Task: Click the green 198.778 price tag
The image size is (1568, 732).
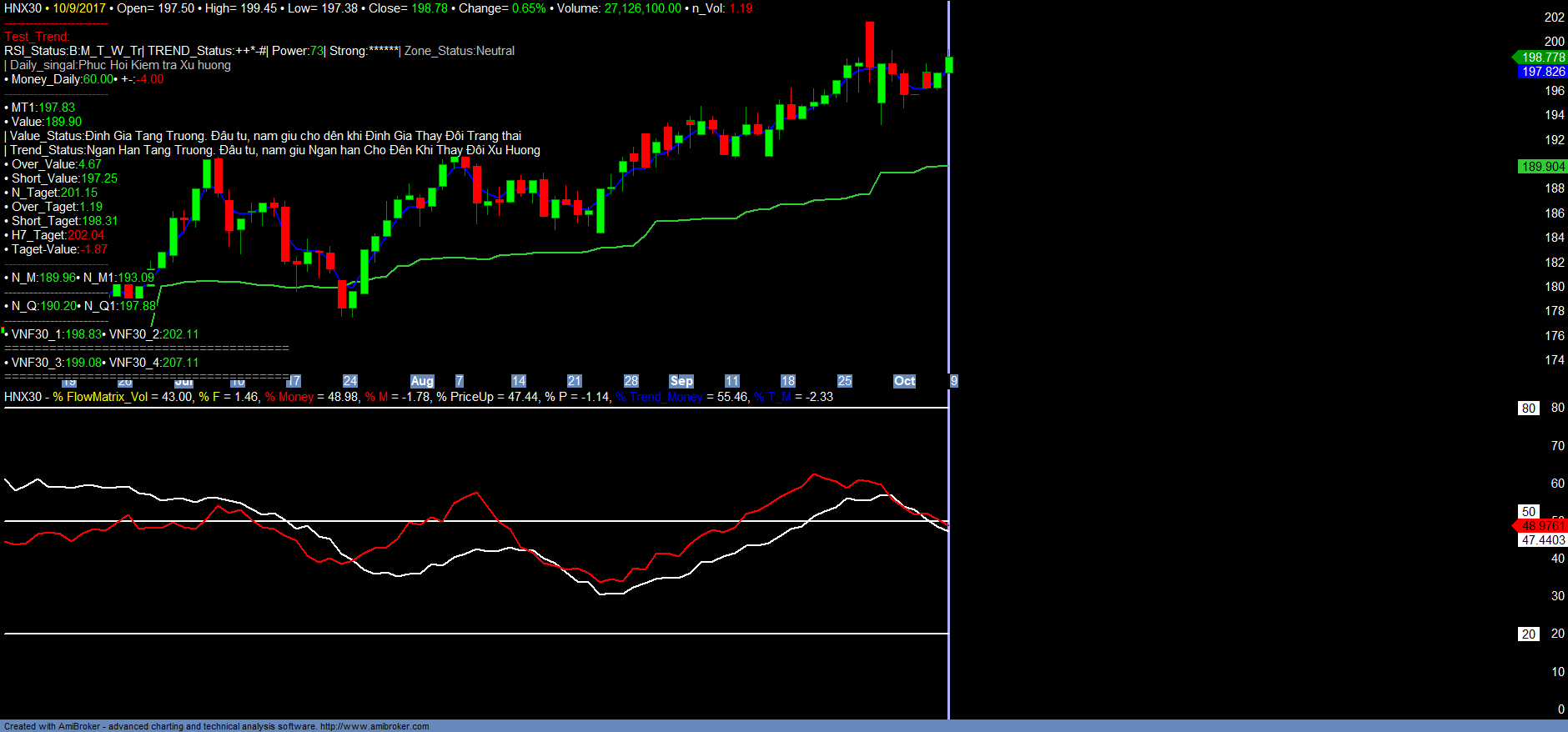Action: pos(1541,58)
